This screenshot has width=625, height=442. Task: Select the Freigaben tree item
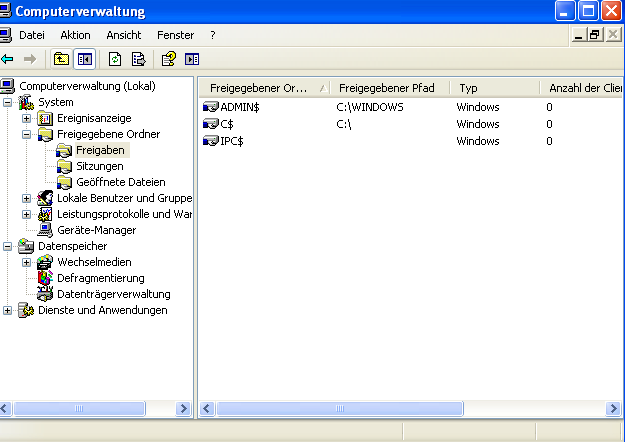click(100, 150)
